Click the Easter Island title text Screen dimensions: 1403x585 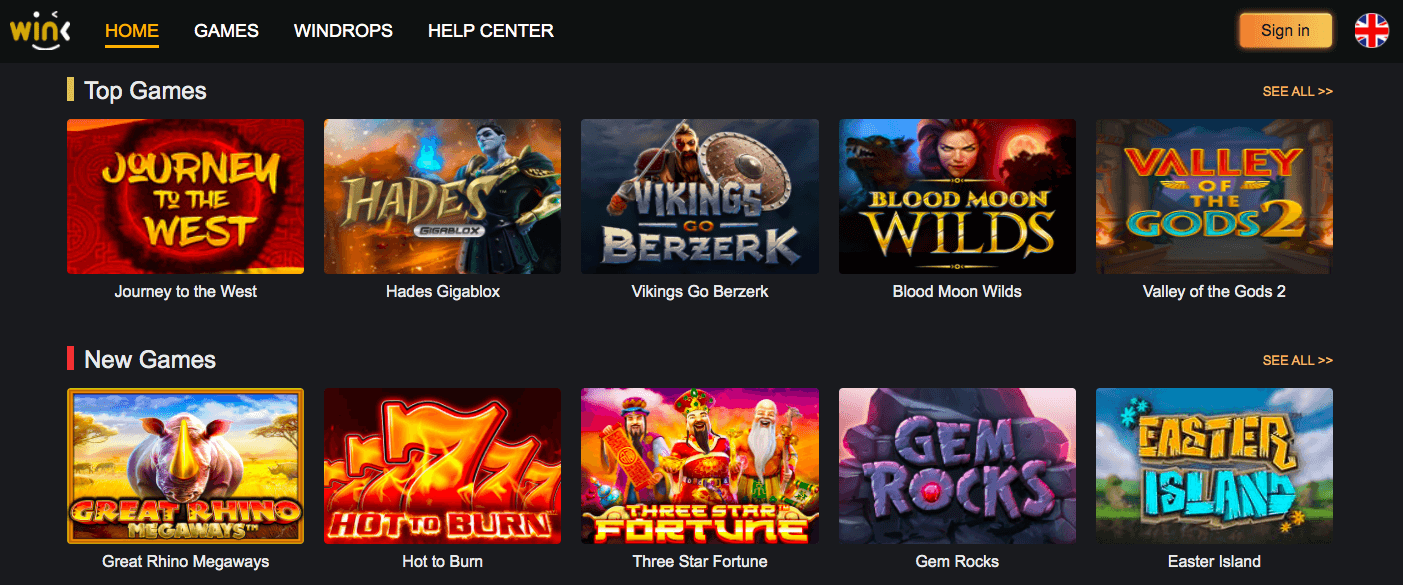pos(1214,561)
